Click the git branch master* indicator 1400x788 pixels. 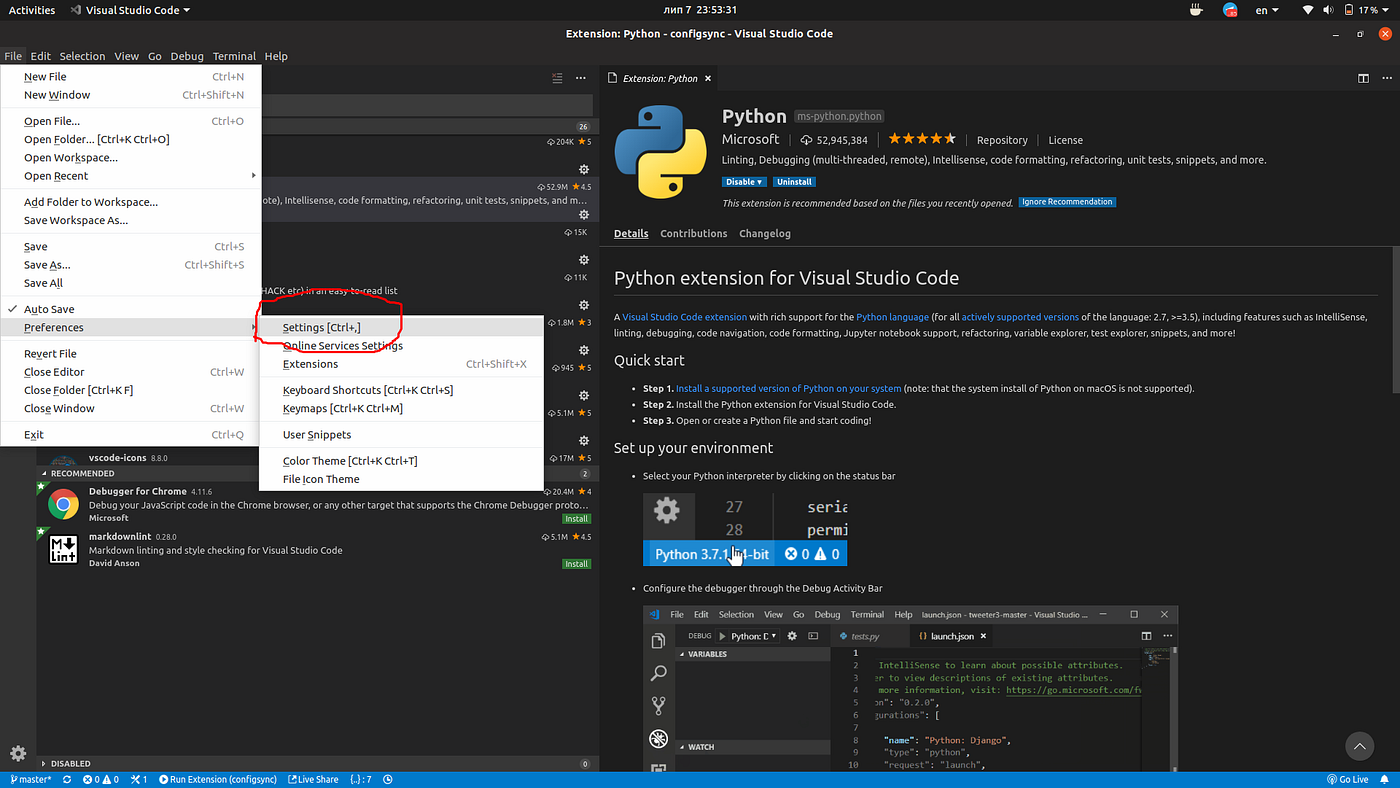click(x=29, y=779)
